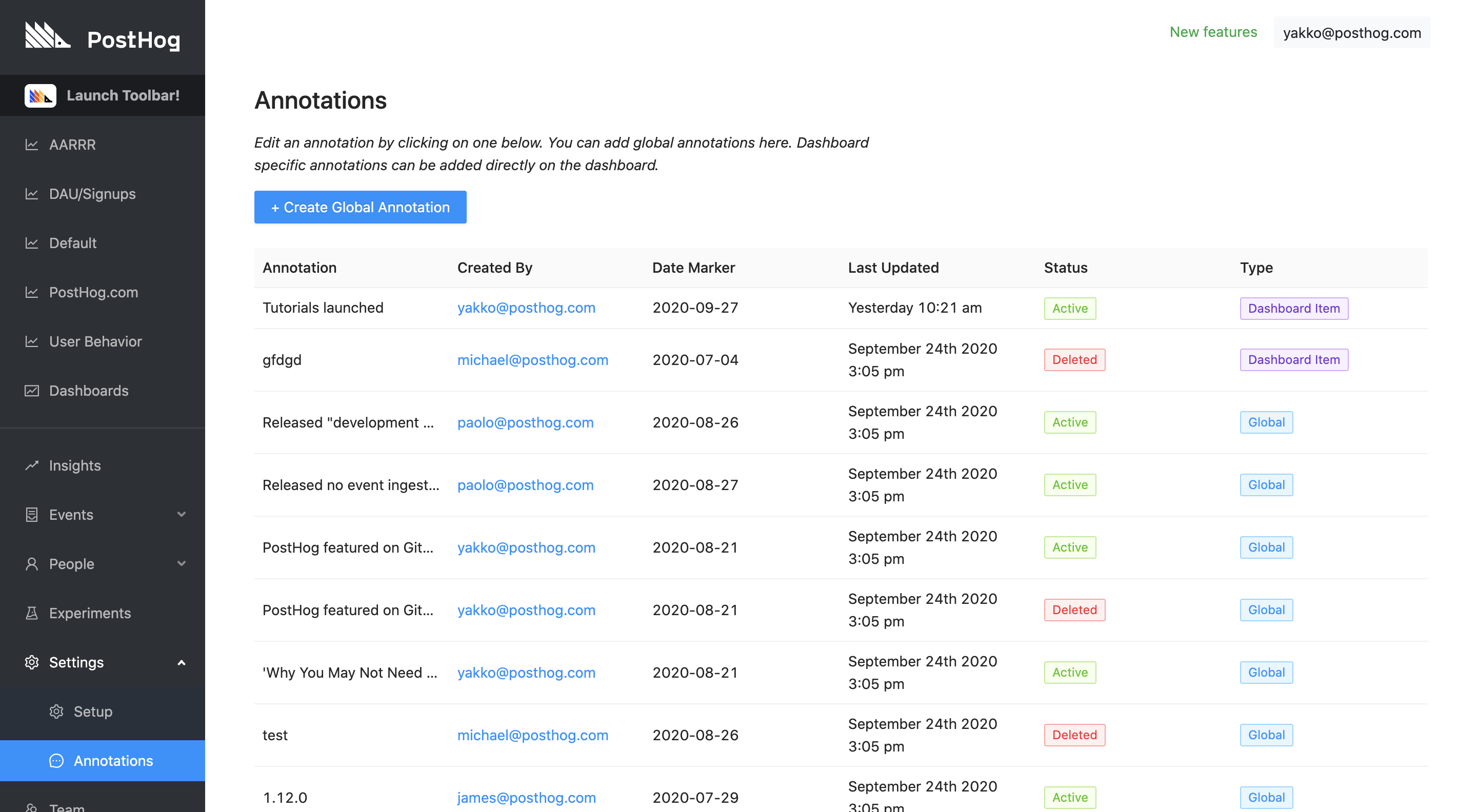This screenshot has height=812, width=1477.
Task: Click the Insights trend line icon
Action: pyautogui.click(x=31, y=465)
